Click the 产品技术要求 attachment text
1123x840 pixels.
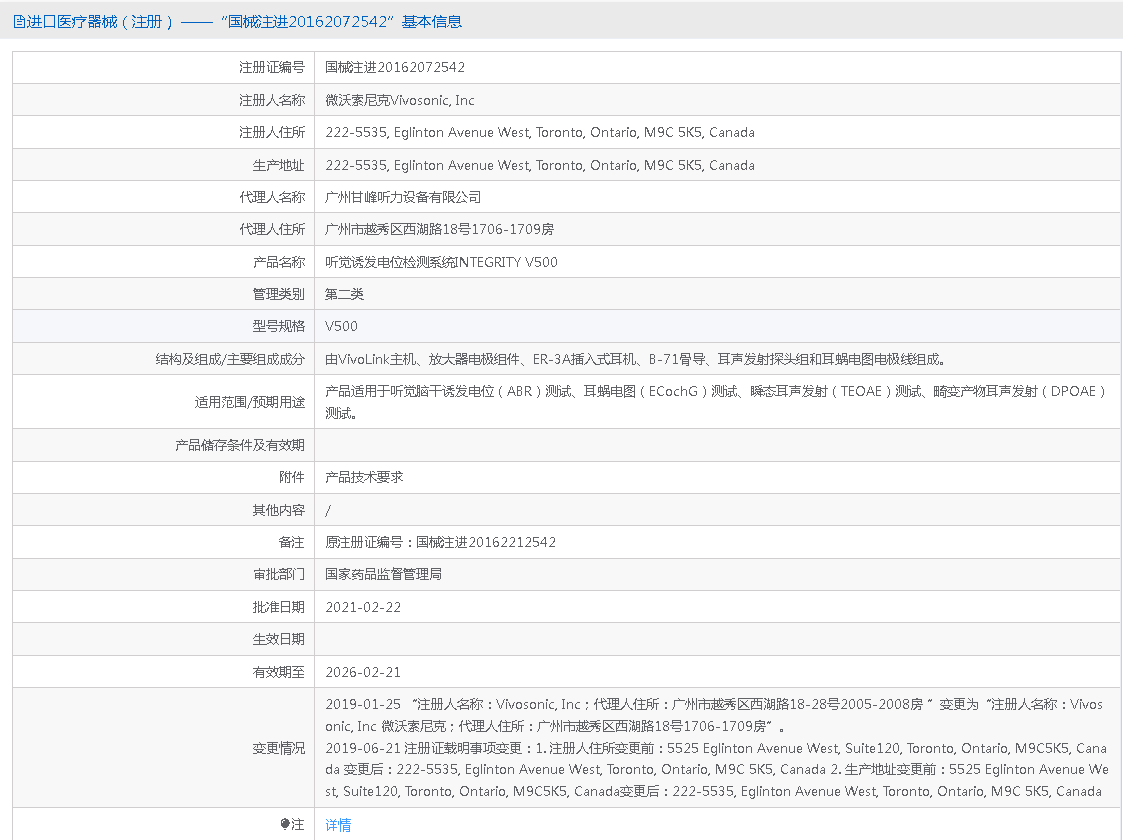pos(364,478)
